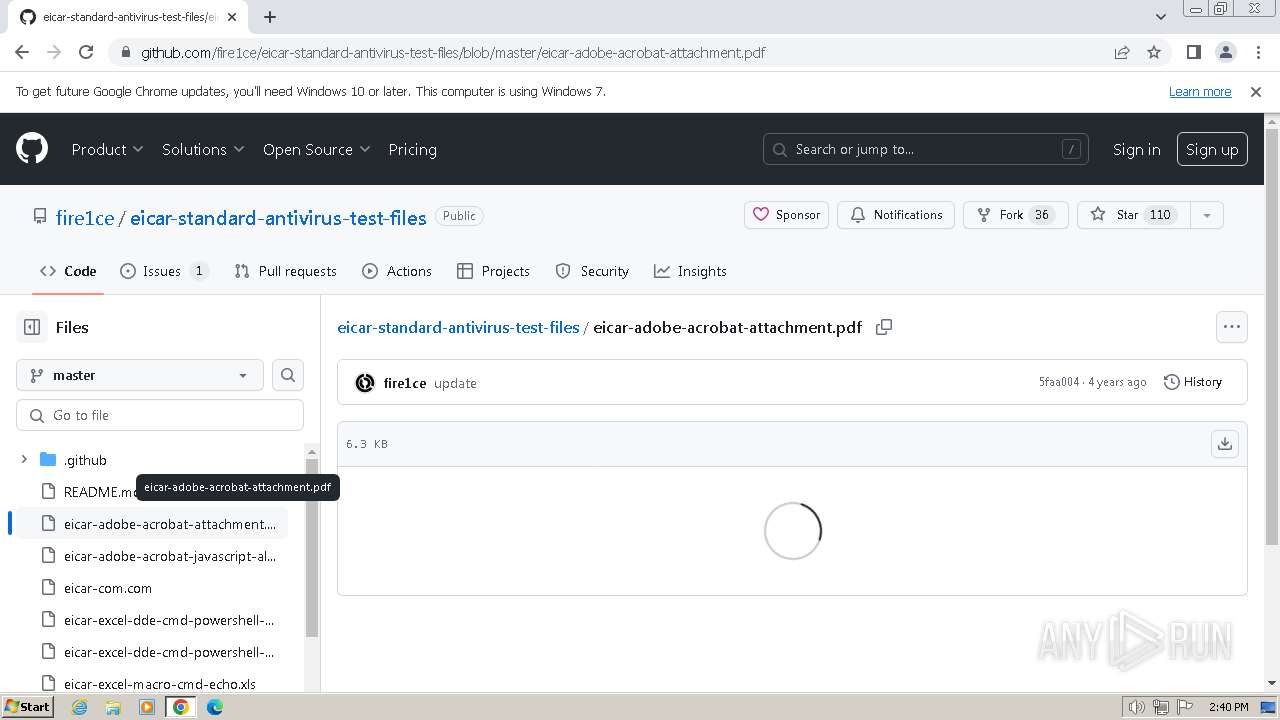The width and height of the screenshot is (1280, 720).
Task: Open the fire1ce owner link
Action: pos(85,218)
